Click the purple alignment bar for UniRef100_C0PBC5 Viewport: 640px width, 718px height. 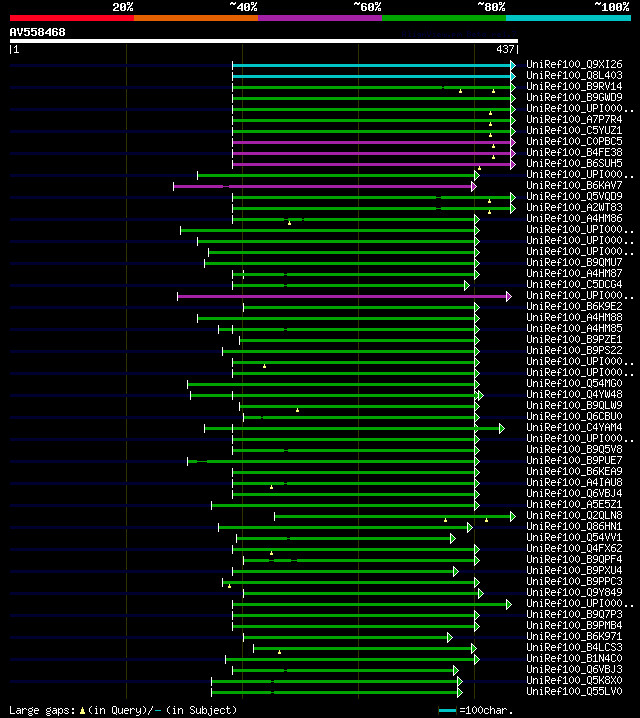373,142
